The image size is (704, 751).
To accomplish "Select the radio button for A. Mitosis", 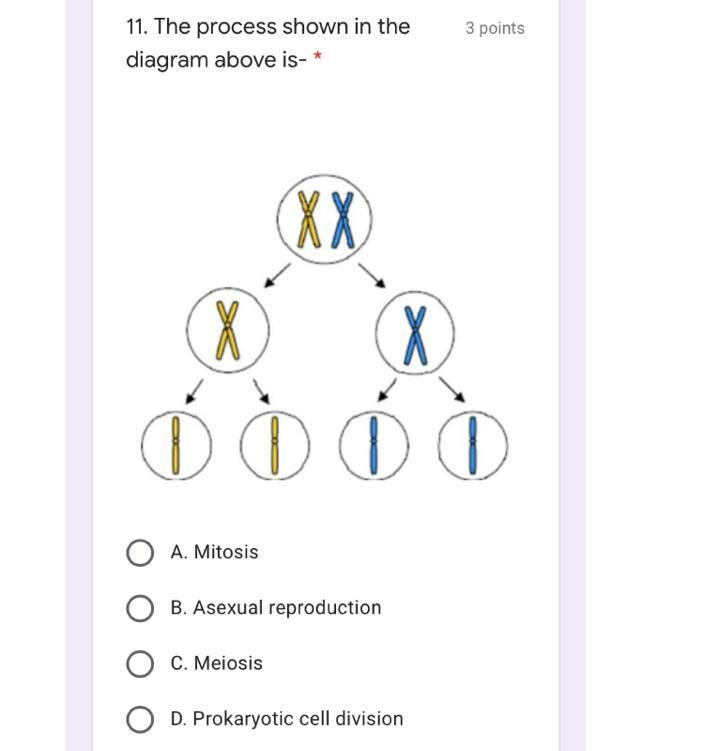I will point(141,553).
